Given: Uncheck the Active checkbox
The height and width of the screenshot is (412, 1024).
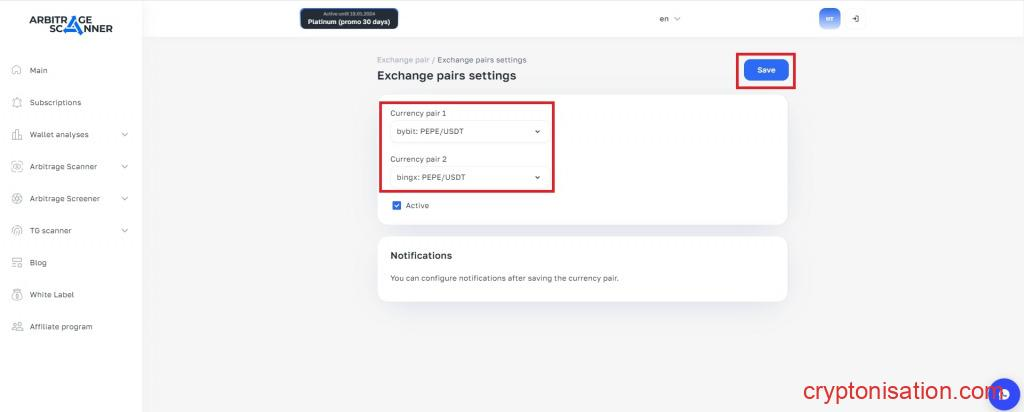Looking at the screenshot, I should tap(397, 205).
